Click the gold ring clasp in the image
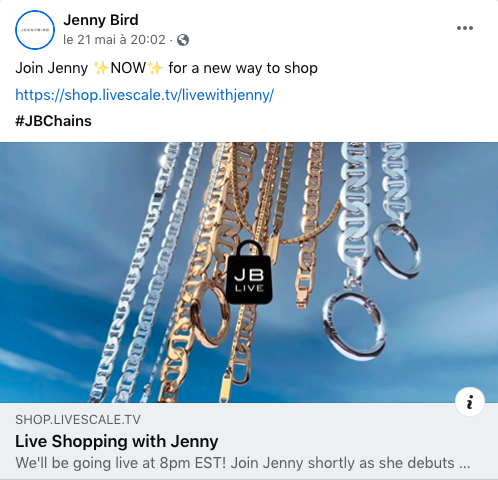498x480 pixels. tap(209, 316)
